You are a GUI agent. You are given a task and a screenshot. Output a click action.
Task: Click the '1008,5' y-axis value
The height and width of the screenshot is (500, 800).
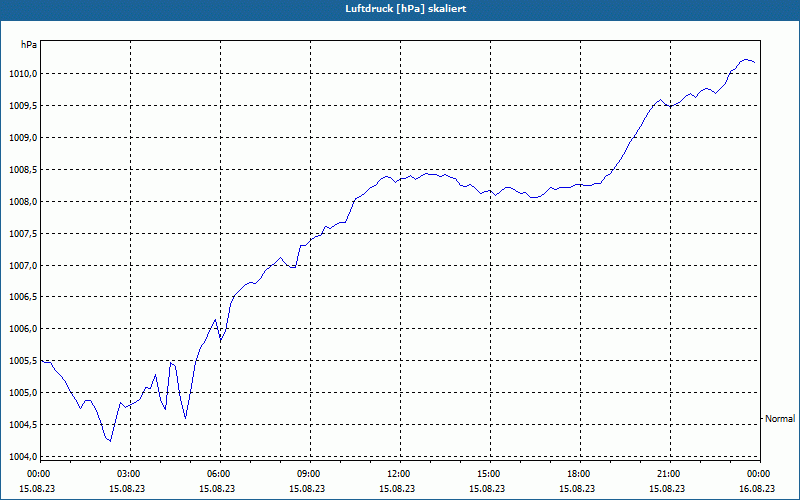23,169
